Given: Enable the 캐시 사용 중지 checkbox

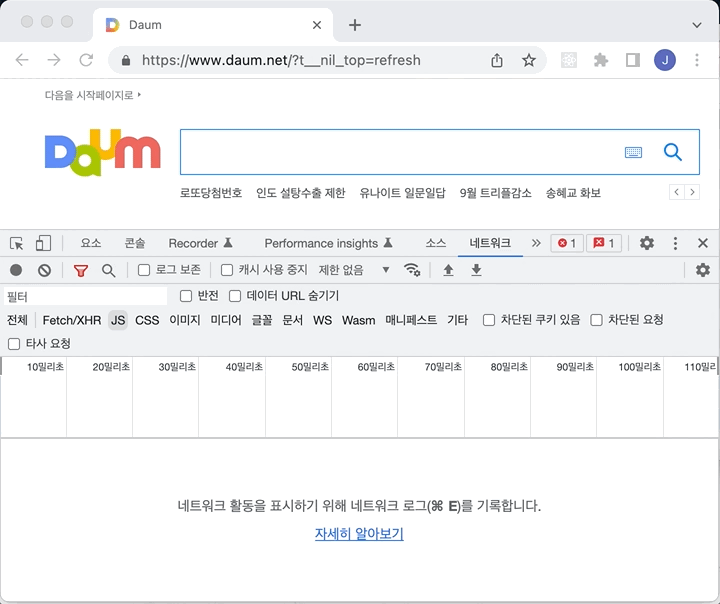Looking at the screenshot, I should coord(227,270).
